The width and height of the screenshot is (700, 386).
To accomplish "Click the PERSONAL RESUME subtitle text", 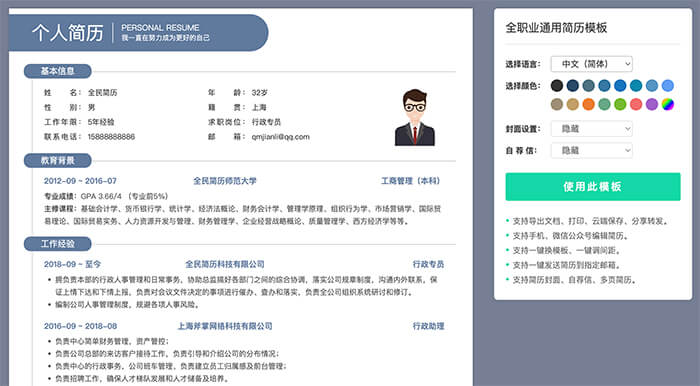I will point(160,28).
